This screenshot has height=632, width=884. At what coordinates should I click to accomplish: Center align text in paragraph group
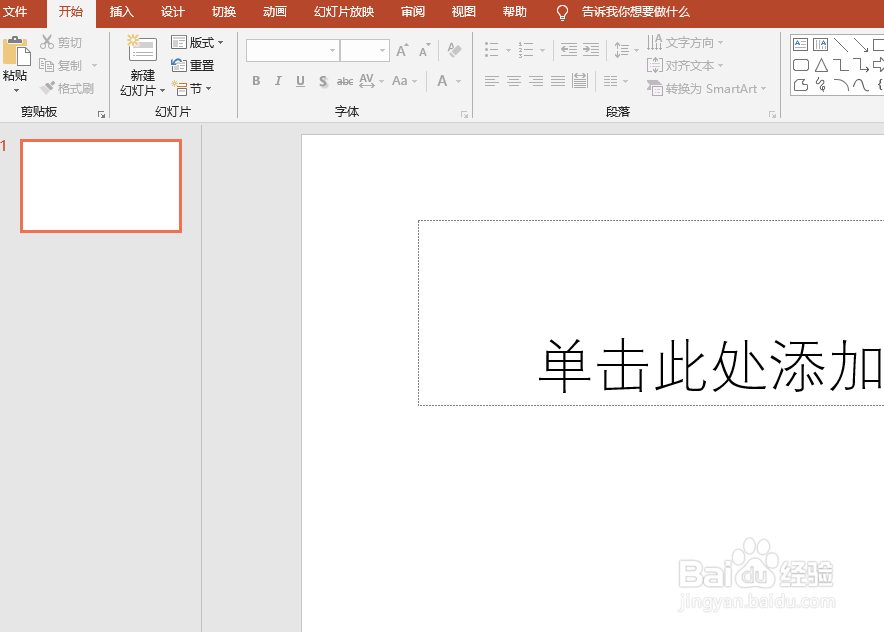514,81
